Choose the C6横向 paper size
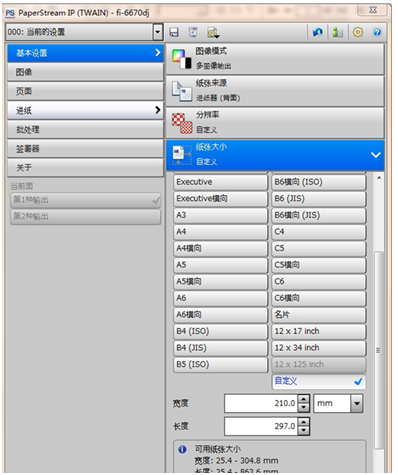The height and width of the screenshot is (475, 398). (x=319, y=298)
